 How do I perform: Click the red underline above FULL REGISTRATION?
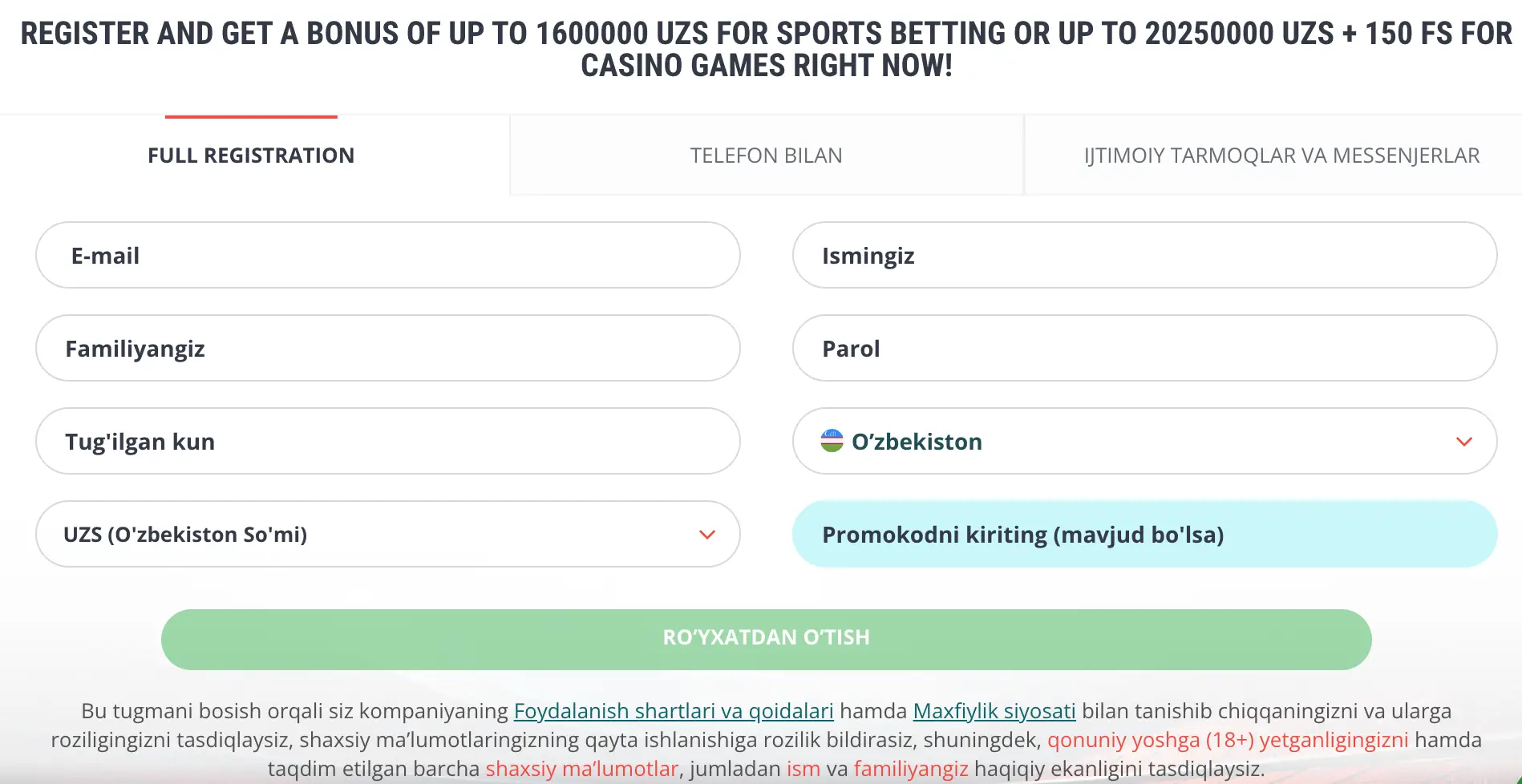250,115
